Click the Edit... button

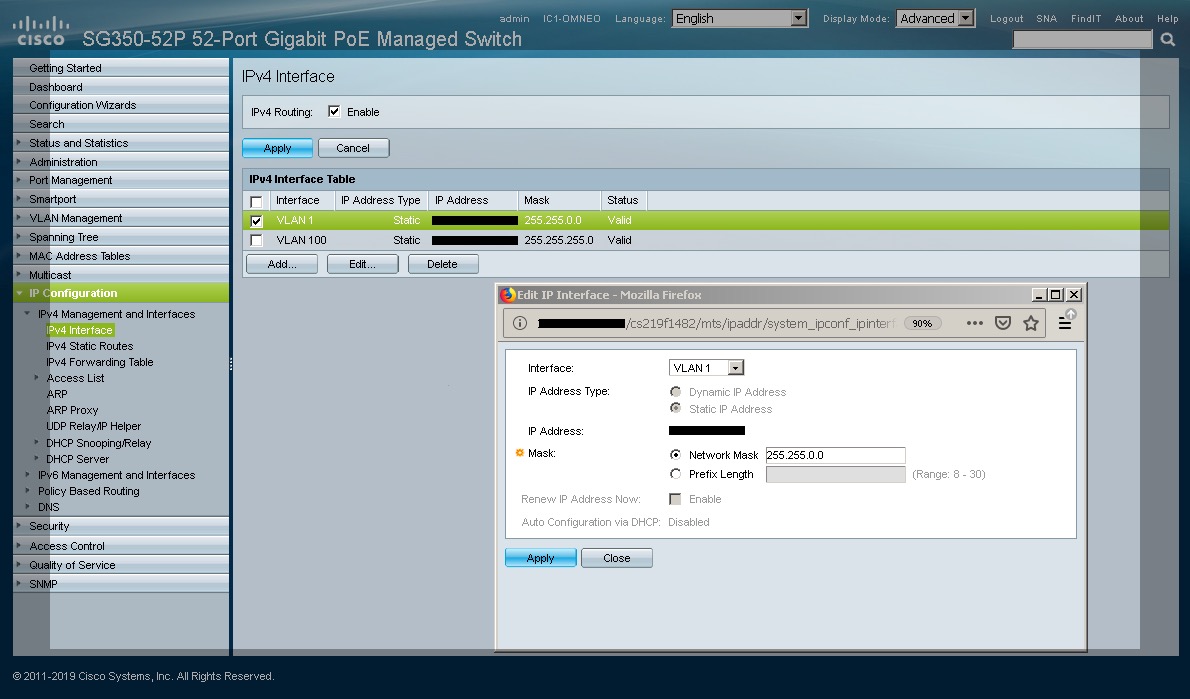tap(362, 264)
